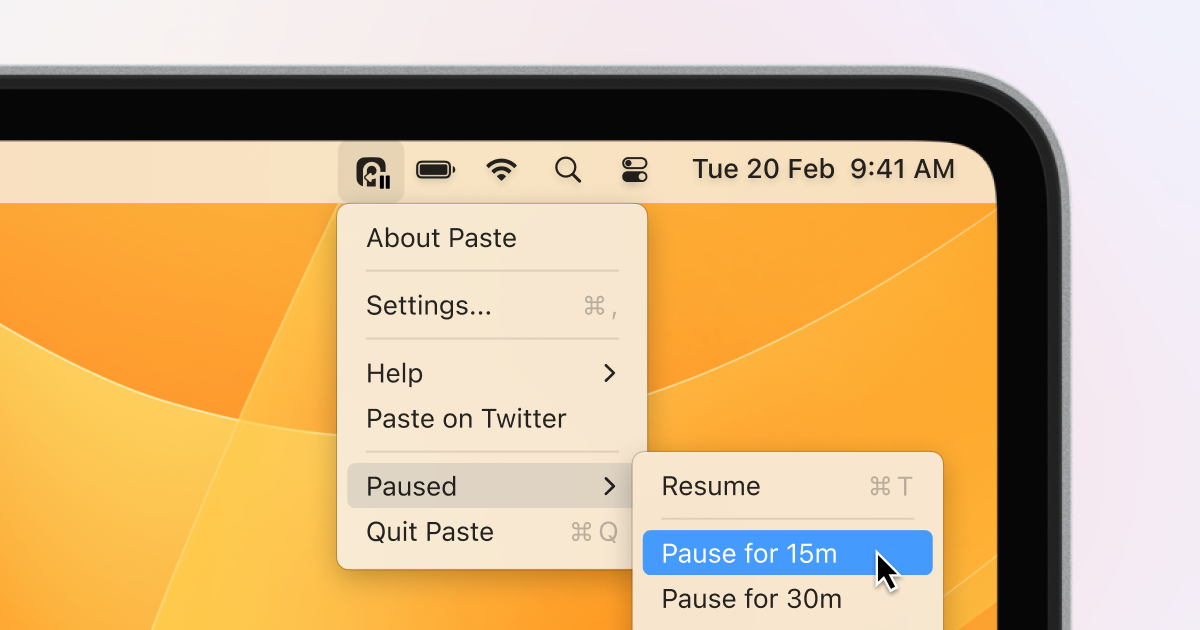Click the battery status icon
This screenshot has height=630, width=1200.
tap(435, 169)
